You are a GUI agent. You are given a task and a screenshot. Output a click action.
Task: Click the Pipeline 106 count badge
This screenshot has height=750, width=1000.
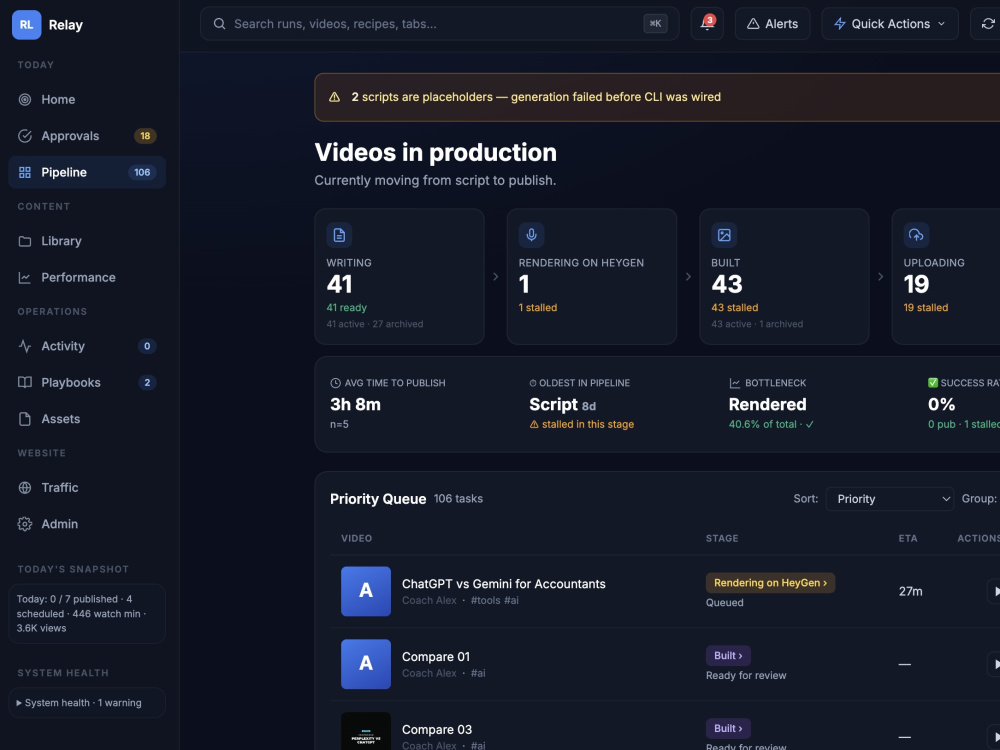click(142, 172)
